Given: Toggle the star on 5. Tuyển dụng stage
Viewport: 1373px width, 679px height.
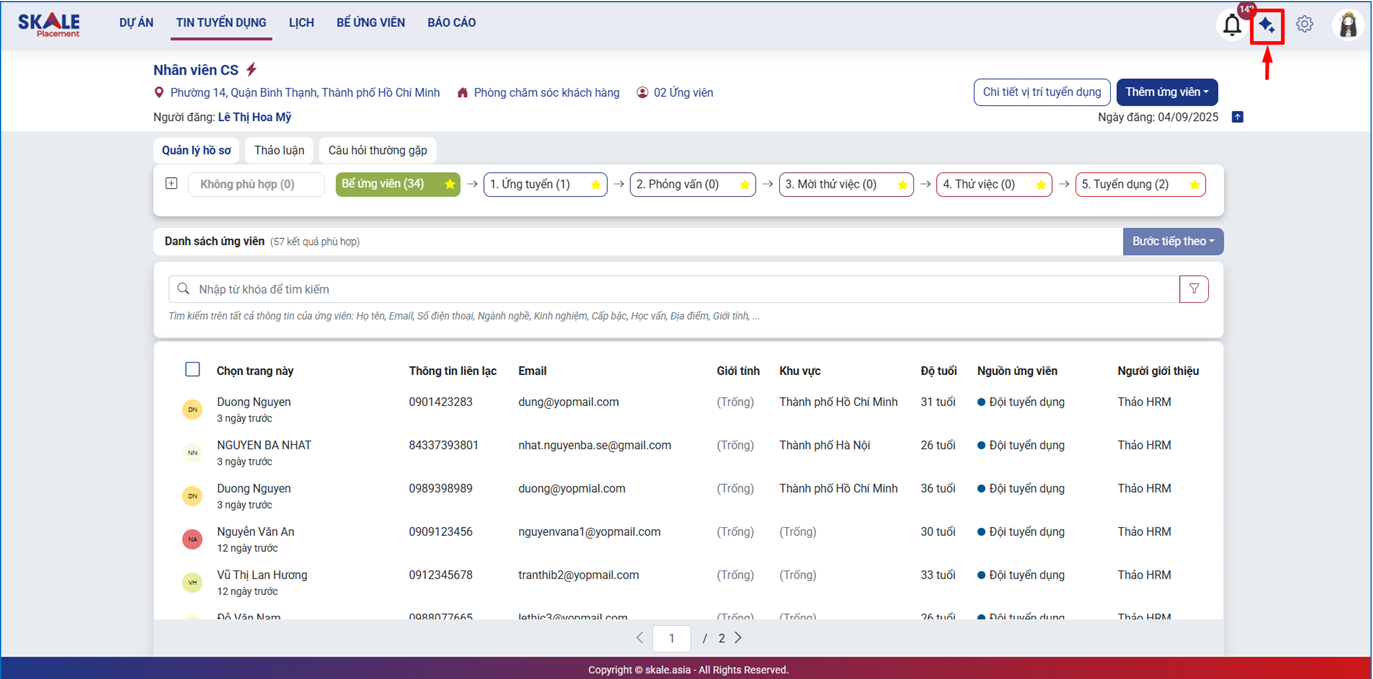Looking at the screenshot, I should 1194,185.
